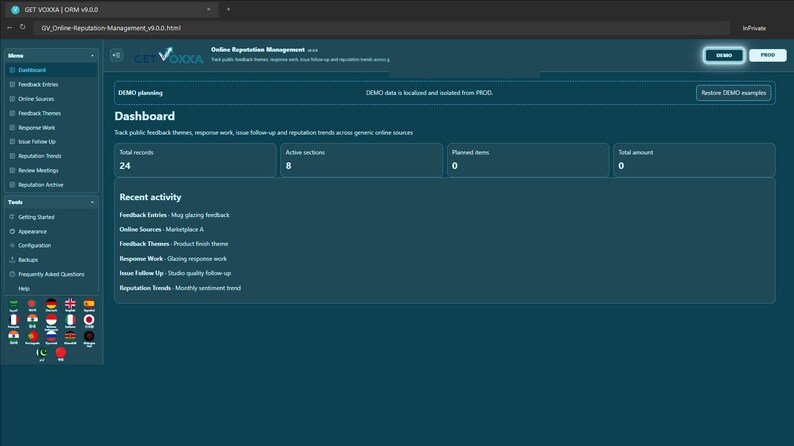
Task: Click the Dashboard page heading
Action: pos(144,116)
